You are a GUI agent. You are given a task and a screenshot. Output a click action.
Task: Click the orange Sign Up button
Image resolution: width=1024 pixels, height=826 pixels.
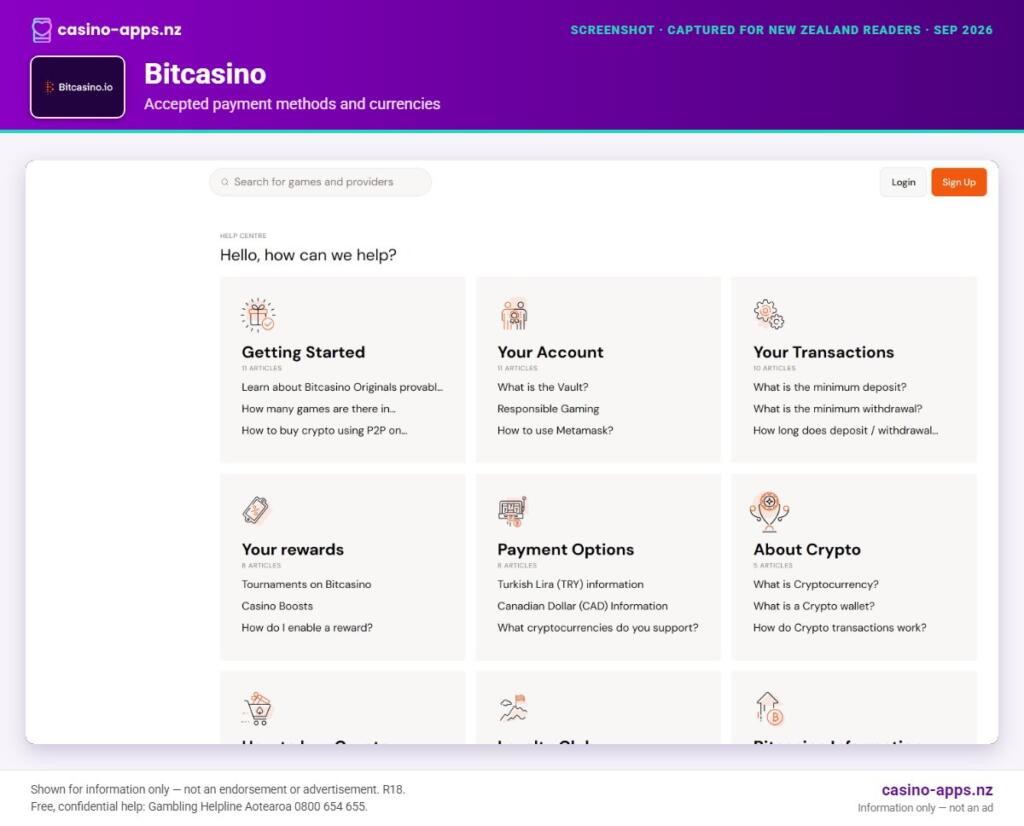(959, 182)
